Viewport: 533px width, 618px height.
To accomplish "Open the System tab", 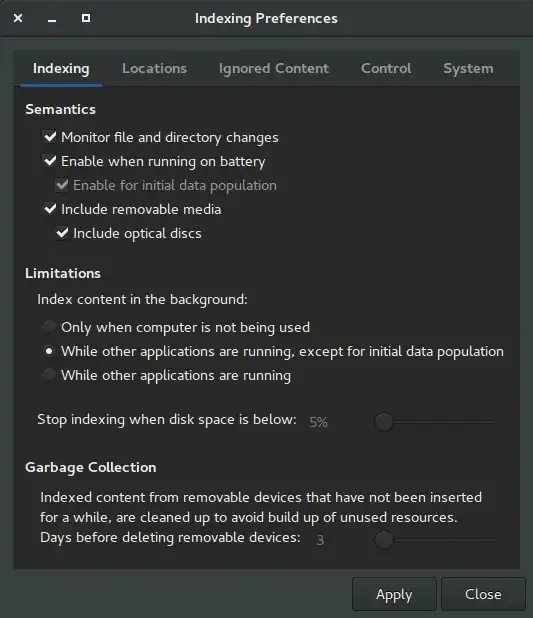I will click(x=468, y=69).
